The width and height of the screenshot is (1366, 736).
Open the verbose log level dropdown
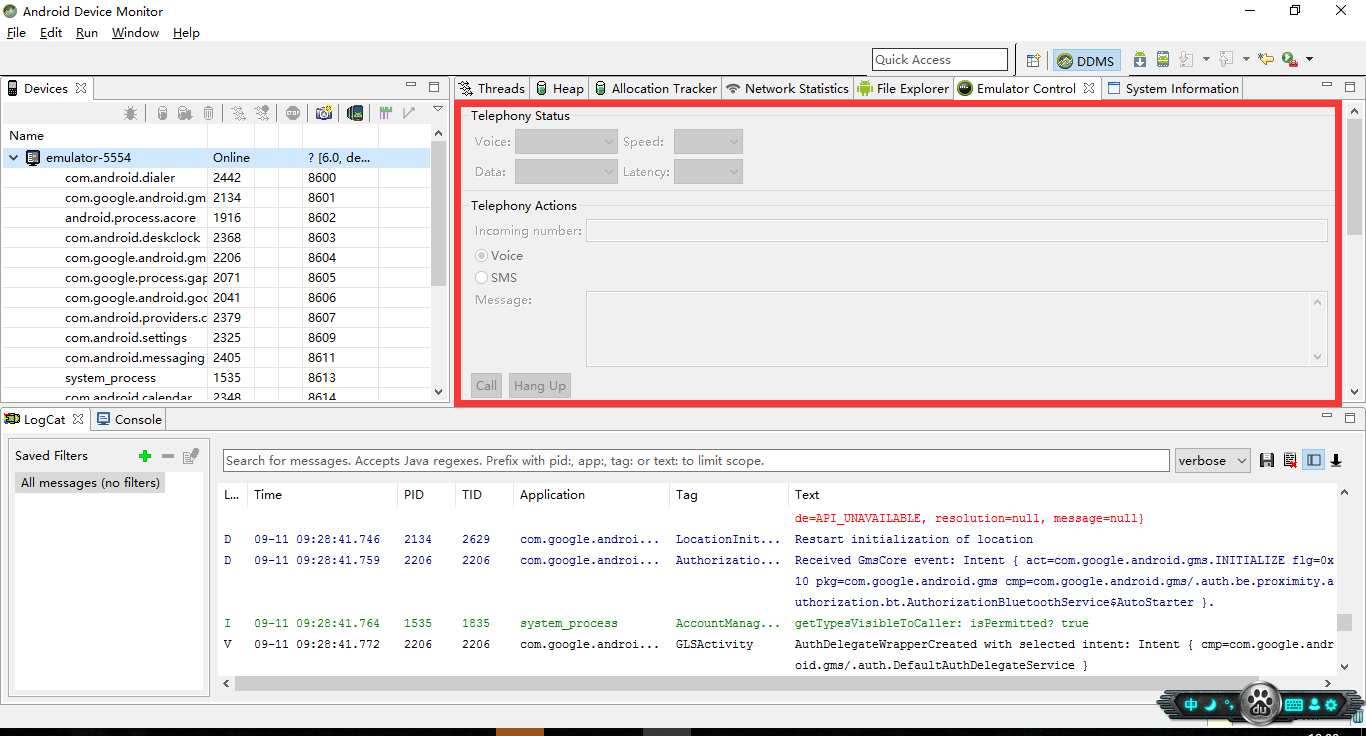[x=1213, y=460]
